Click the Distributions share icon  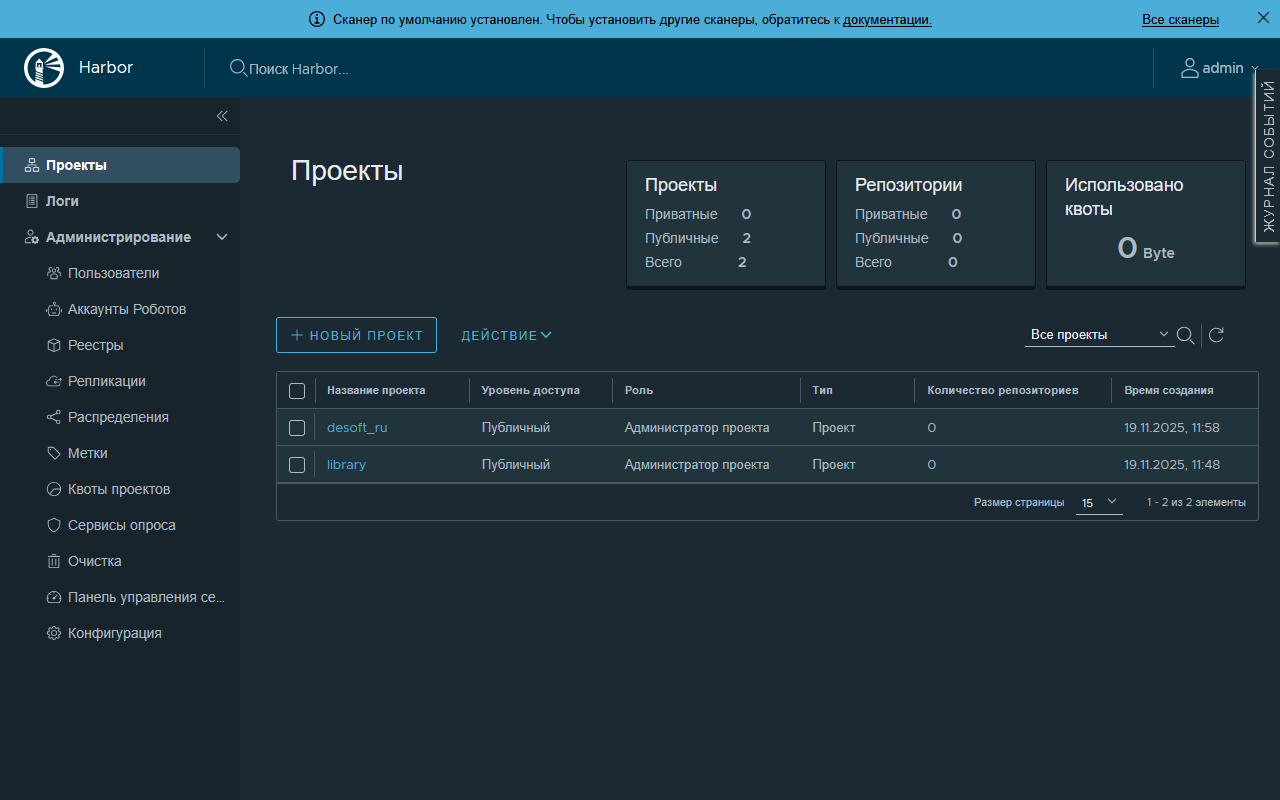[x=54, y=417]
